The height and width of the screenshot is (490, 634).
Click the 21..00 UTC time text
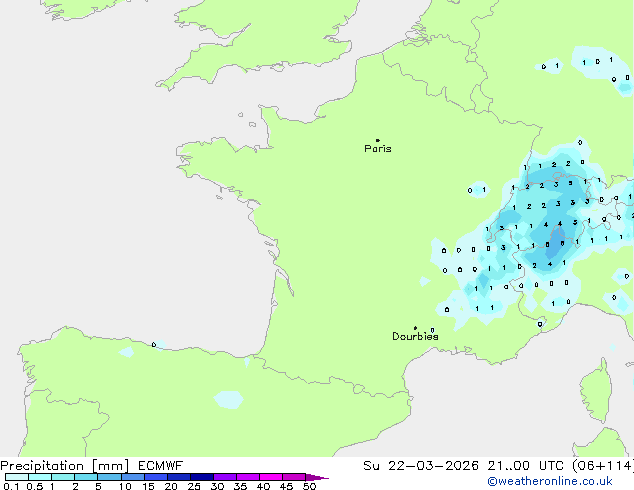click(526, 466)
